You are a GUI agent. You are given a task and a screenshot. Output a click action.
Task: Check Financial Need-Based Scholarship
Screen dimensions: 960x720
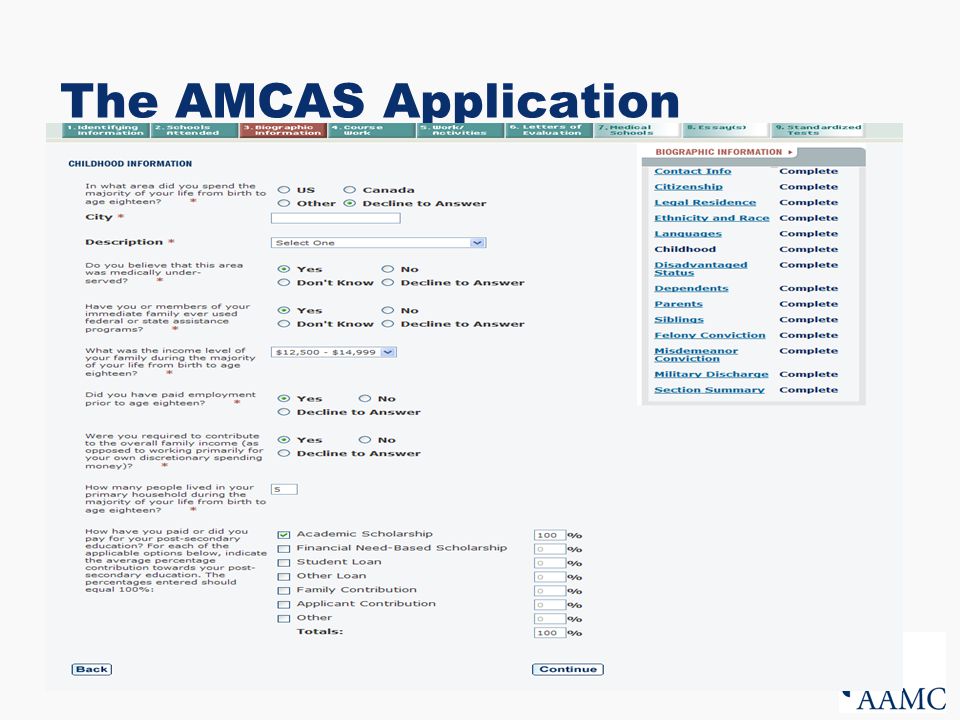[283, 549]
